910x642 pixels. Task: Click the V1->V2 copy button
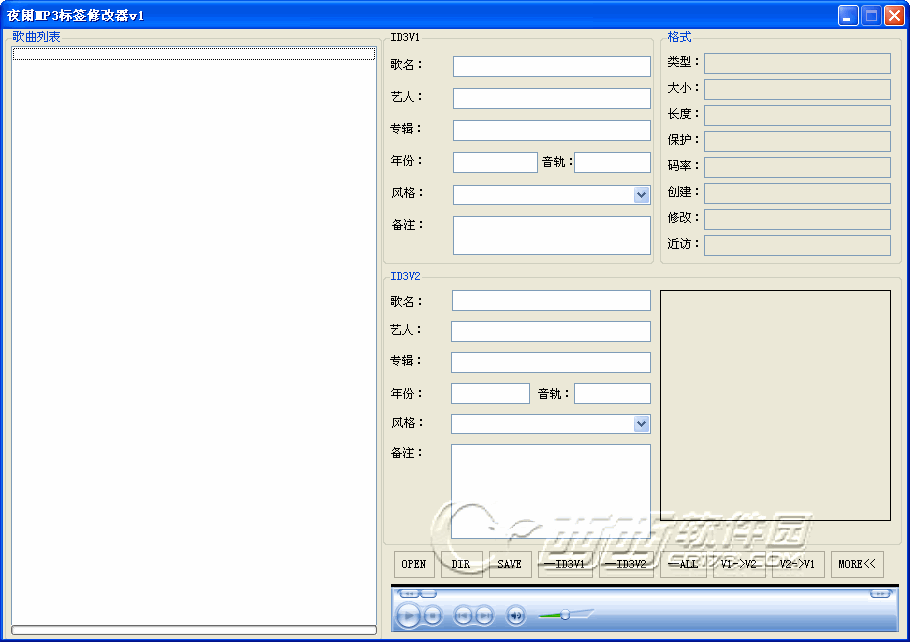point(739,564)
